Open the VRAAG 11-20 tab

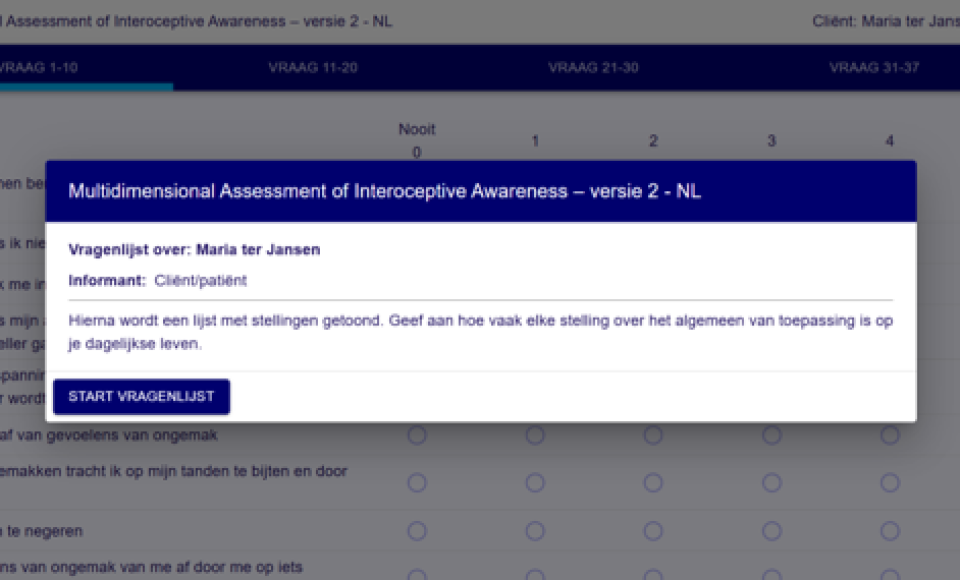pos(313,67)
